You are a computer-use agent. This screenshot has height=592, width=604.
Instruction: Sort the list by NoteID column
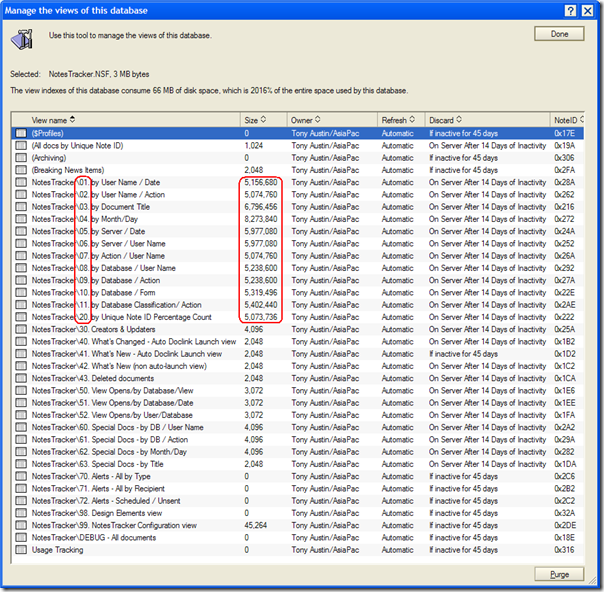click(569, 120)
